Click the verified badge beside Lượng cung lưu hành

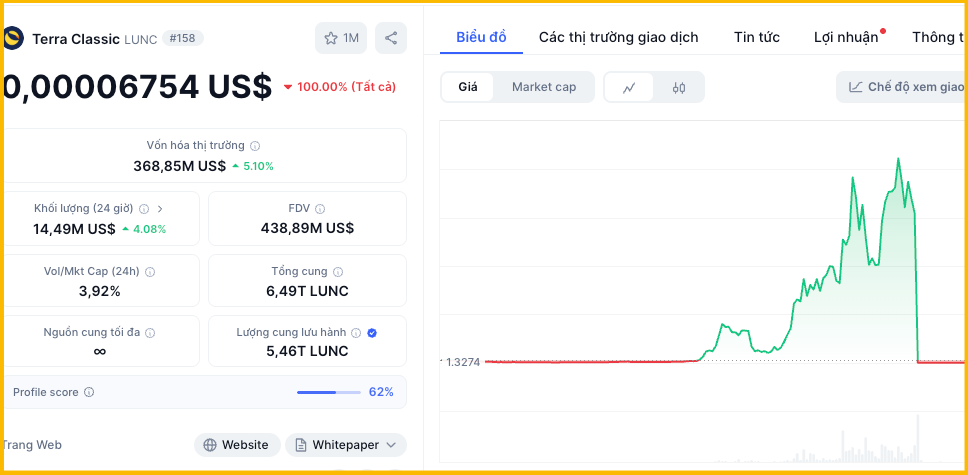(372, 332)
